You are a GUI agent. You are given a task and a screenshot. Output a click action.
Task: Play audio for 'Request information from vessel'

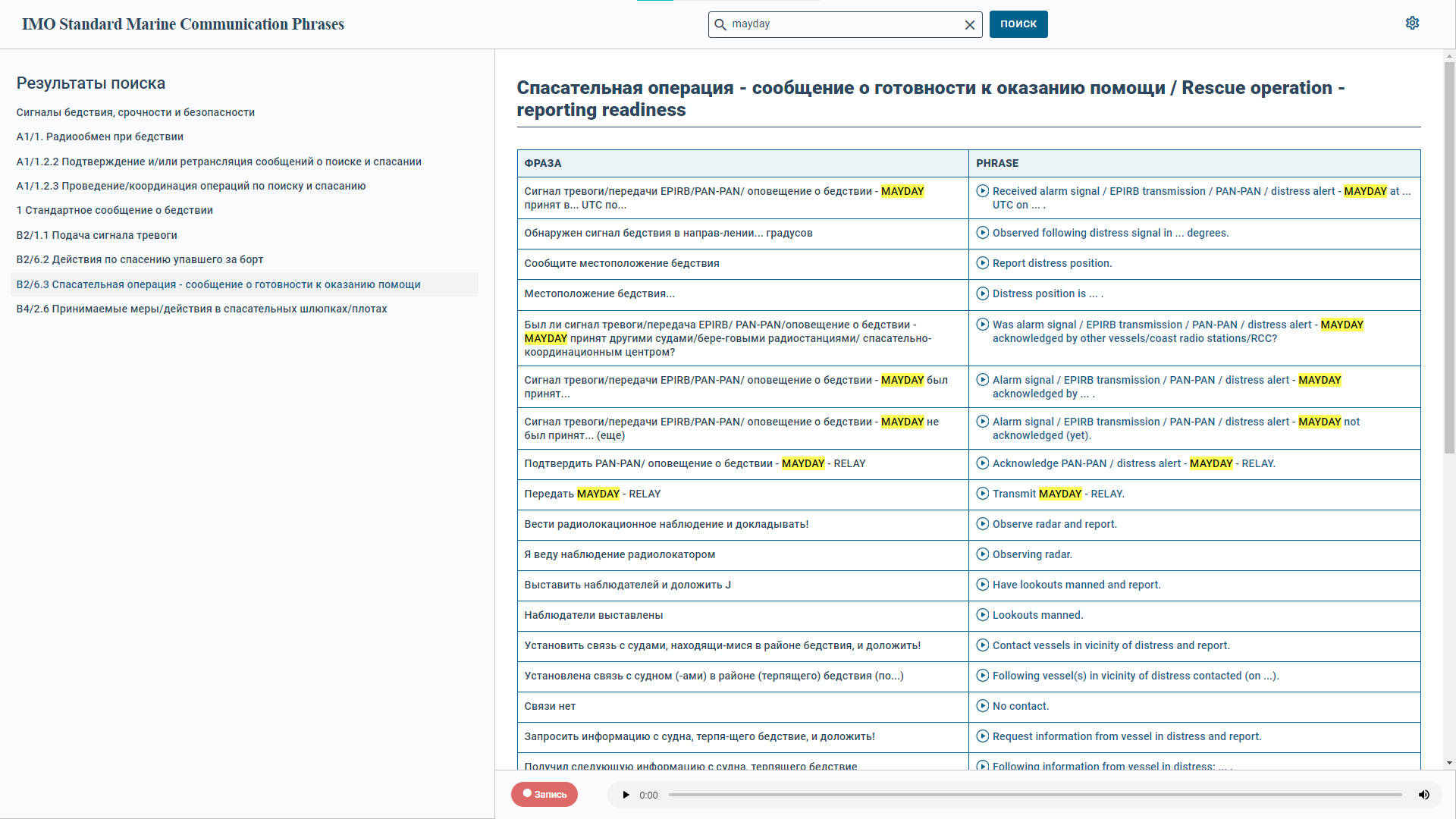point(983,736)
